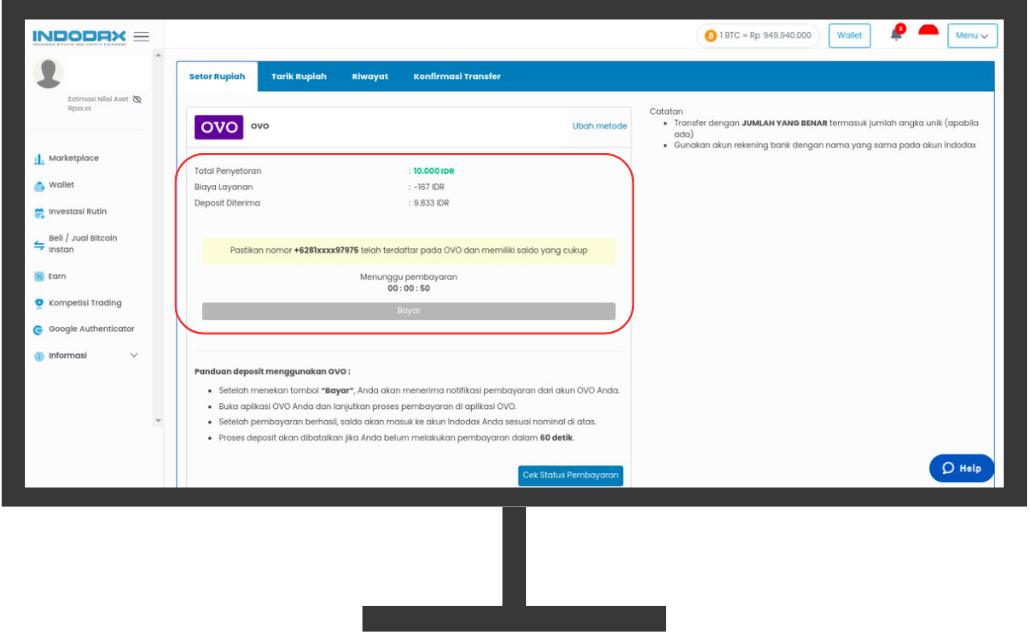Click the Informasi info icon

pos(39,356)
